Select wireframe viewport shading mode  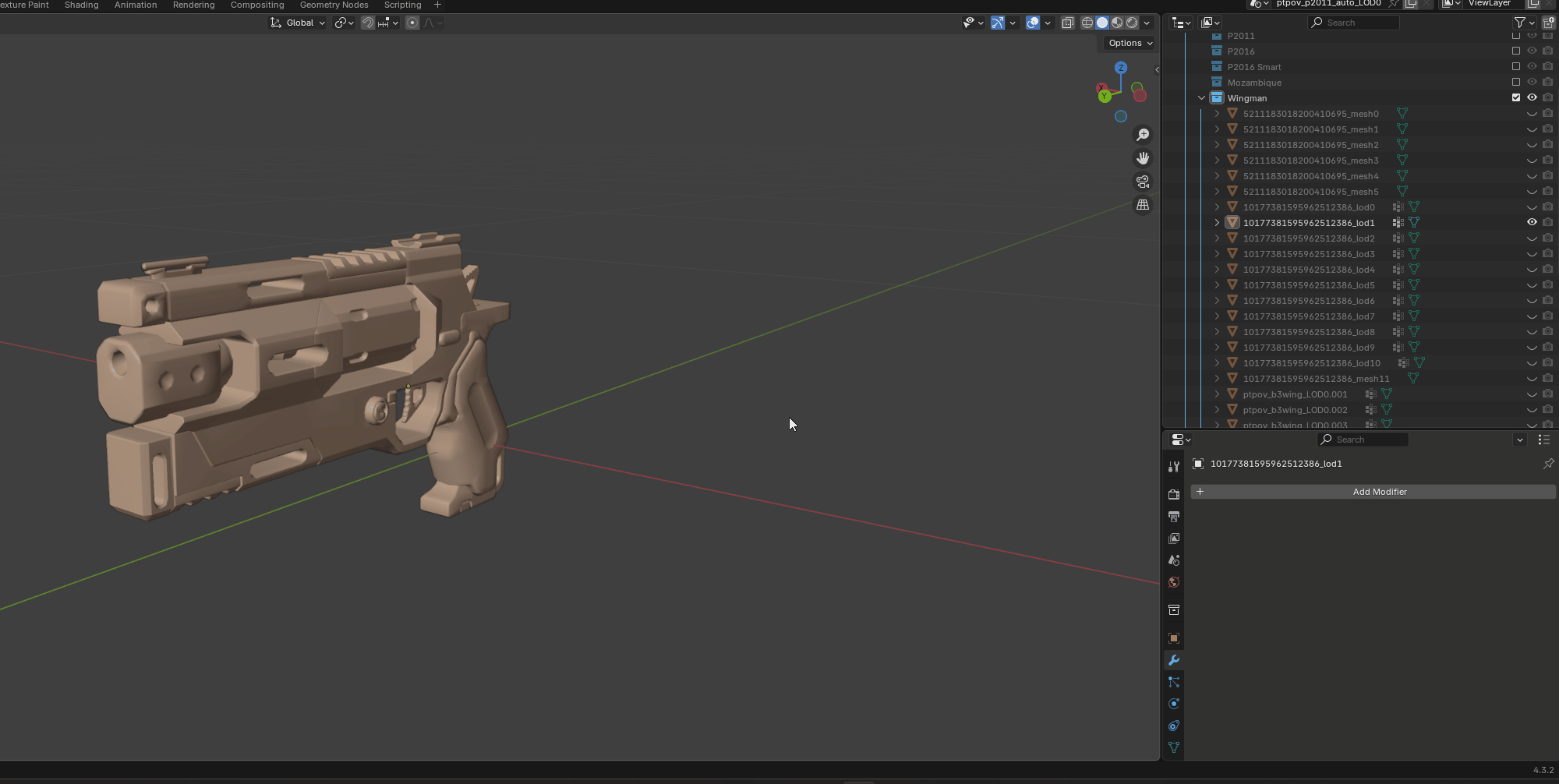1087,23
